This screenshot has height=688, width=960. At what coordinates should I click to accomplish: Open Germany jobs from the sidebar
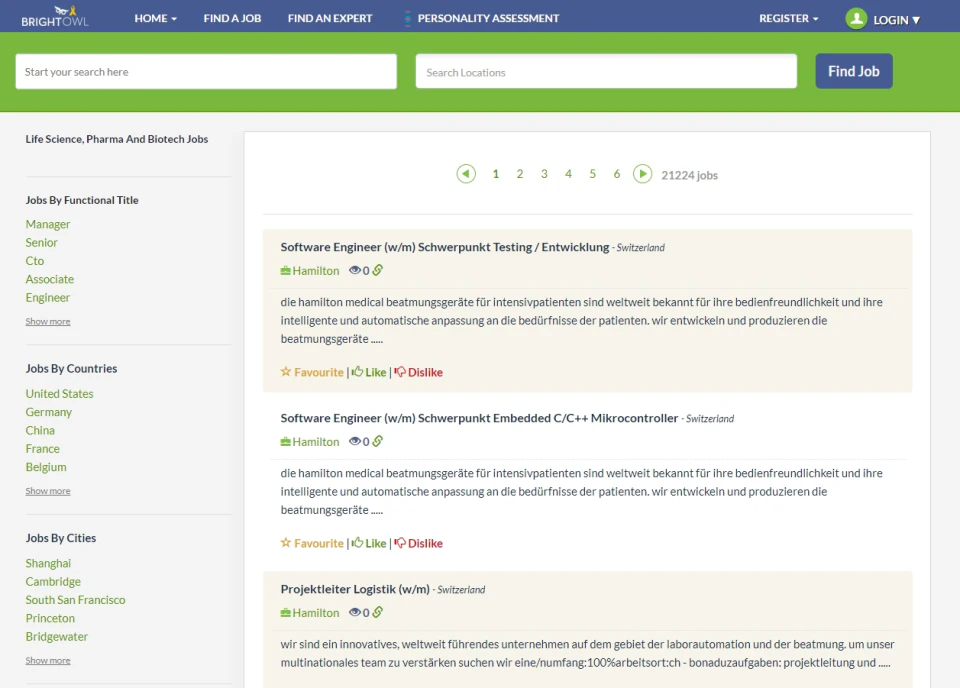[x=48, y=411]
